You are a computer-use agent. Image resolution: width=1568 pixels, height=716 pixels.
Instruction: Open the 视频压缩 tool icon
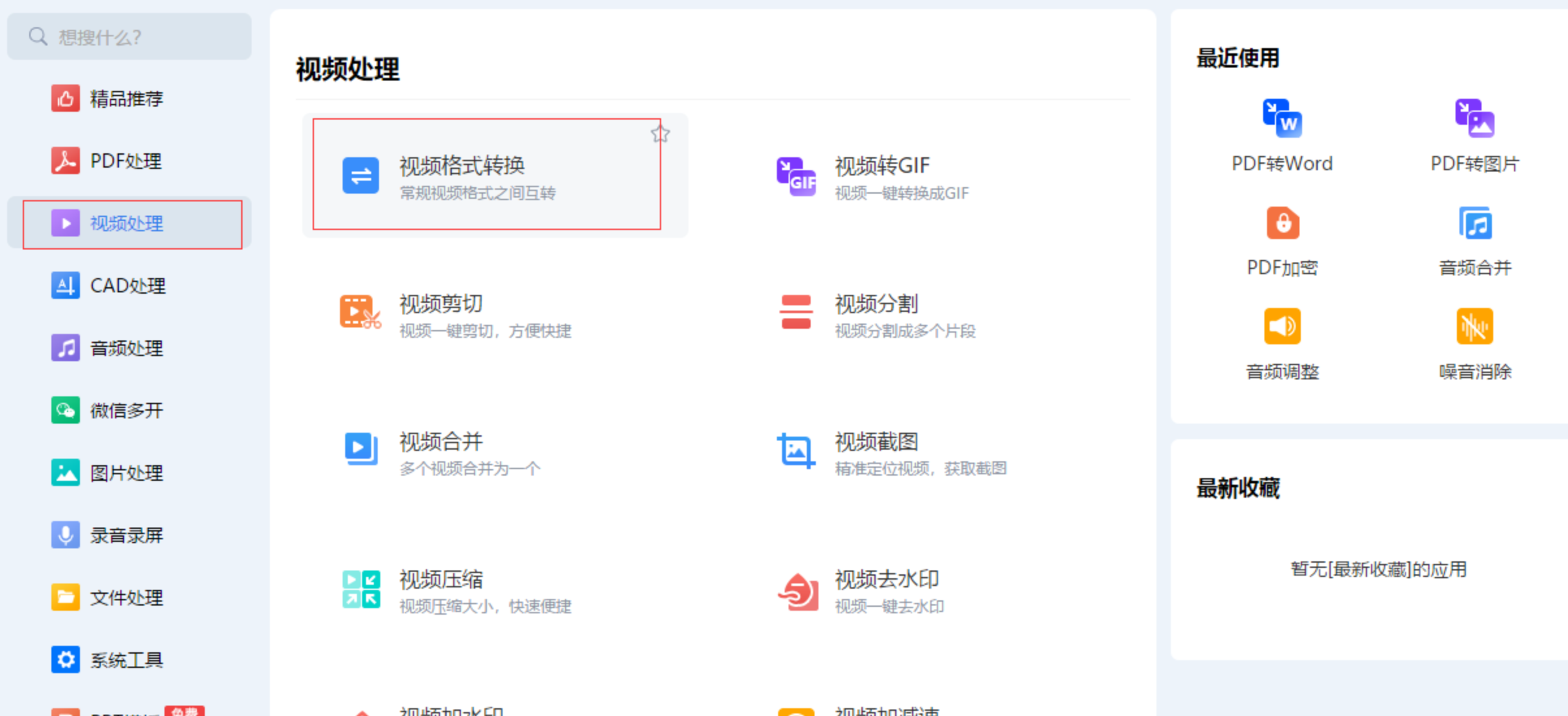tap(361, 589)
